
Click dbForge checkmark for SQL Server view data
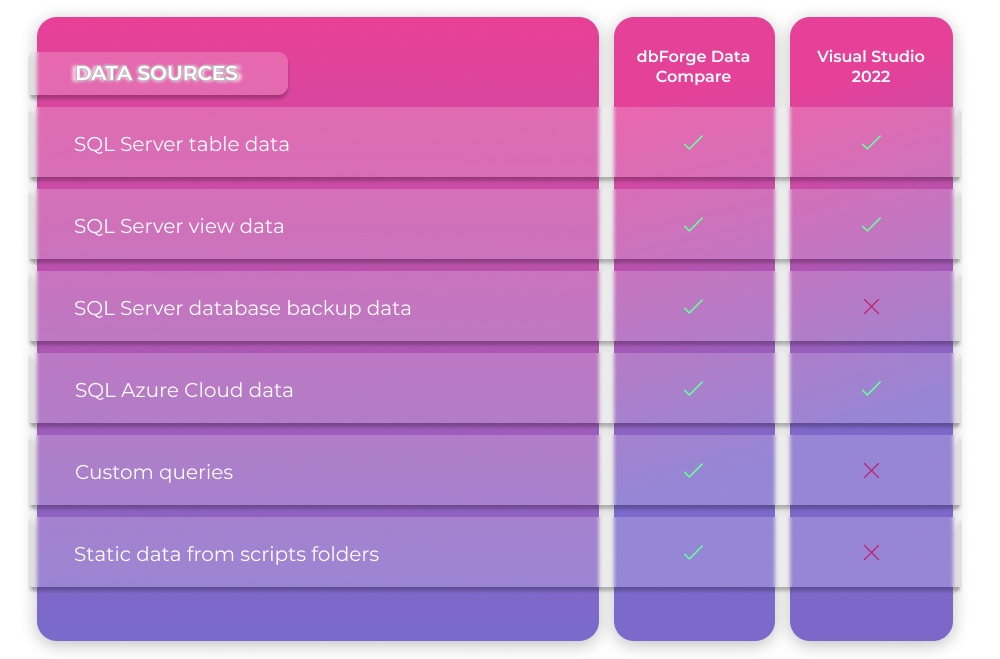pyautogui.click(x=693, y=225)
